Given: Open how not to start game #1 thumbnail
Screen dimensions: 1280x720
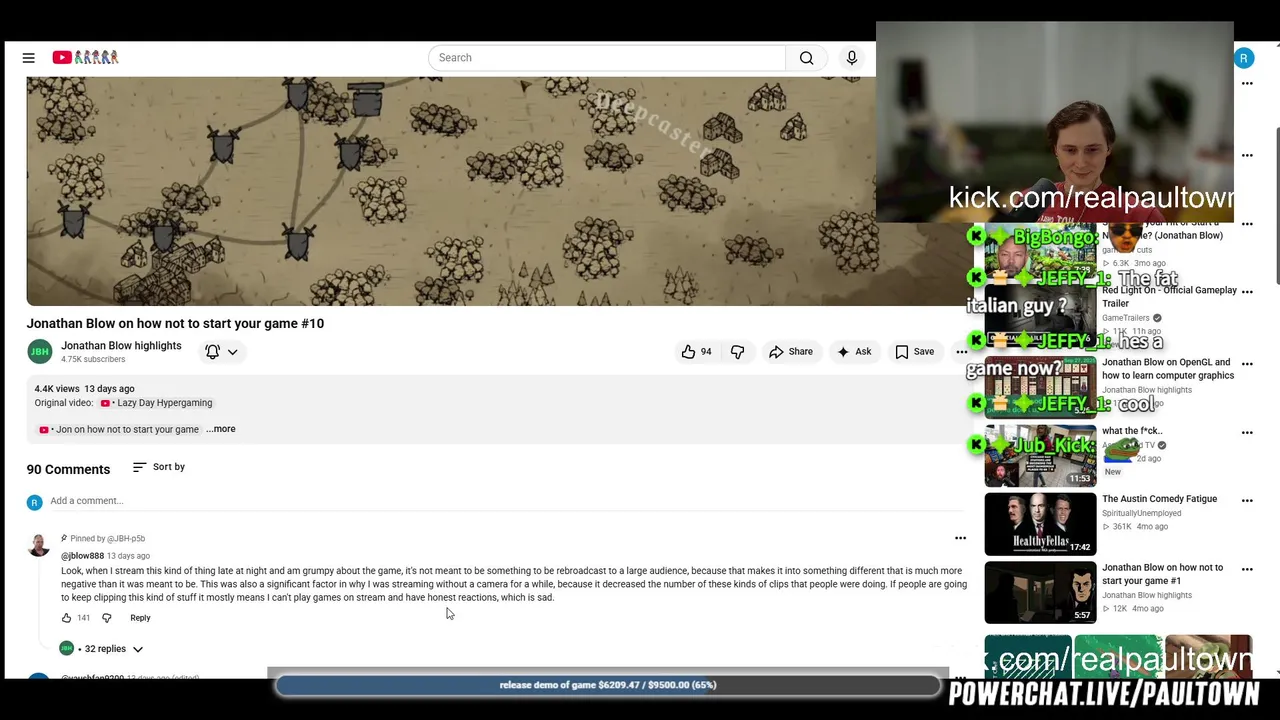Looking at the screenshot, I should tap(1040, 593).
